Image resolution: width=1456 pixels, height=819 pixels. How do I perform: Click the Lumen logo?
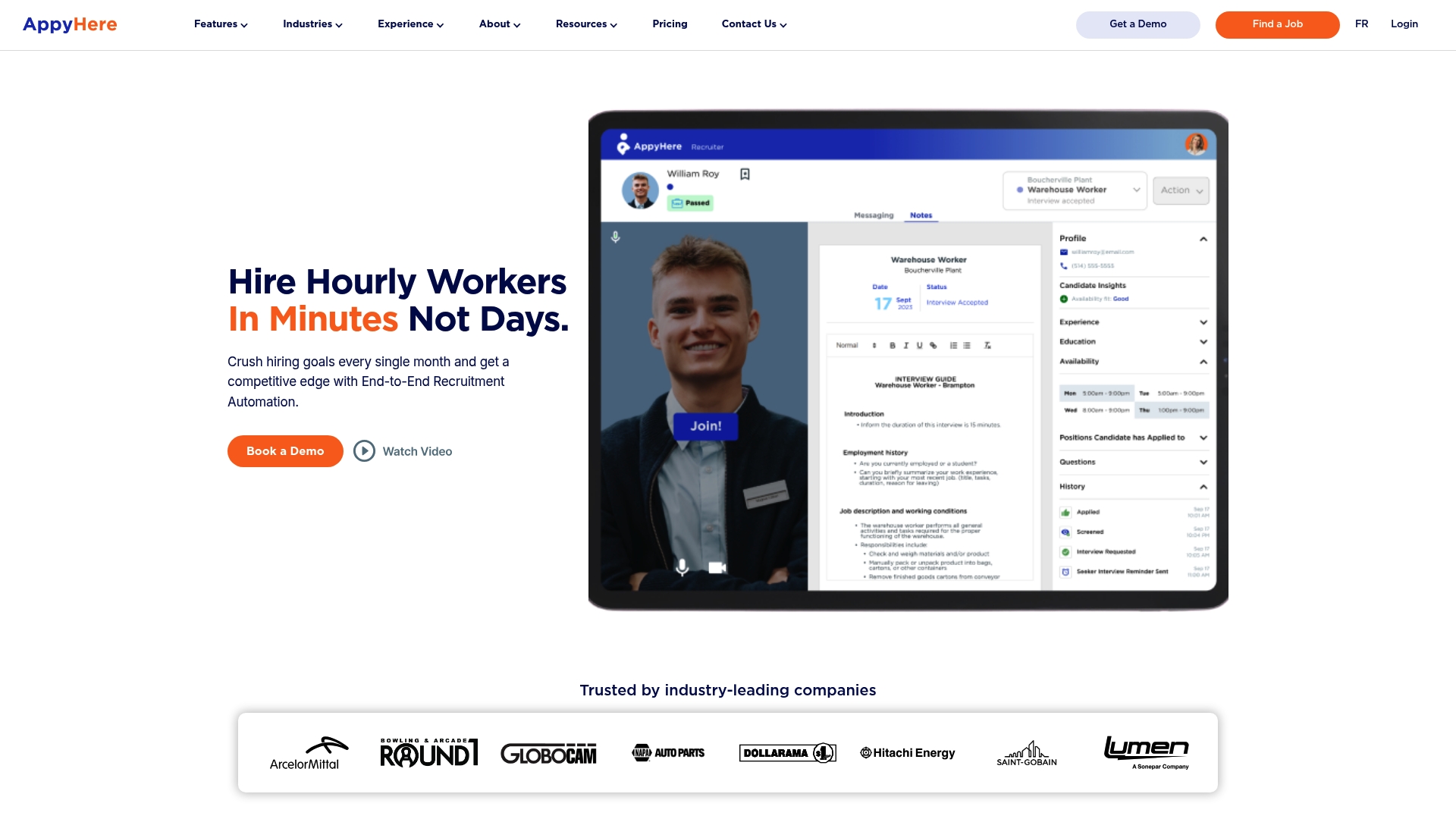1146,752
